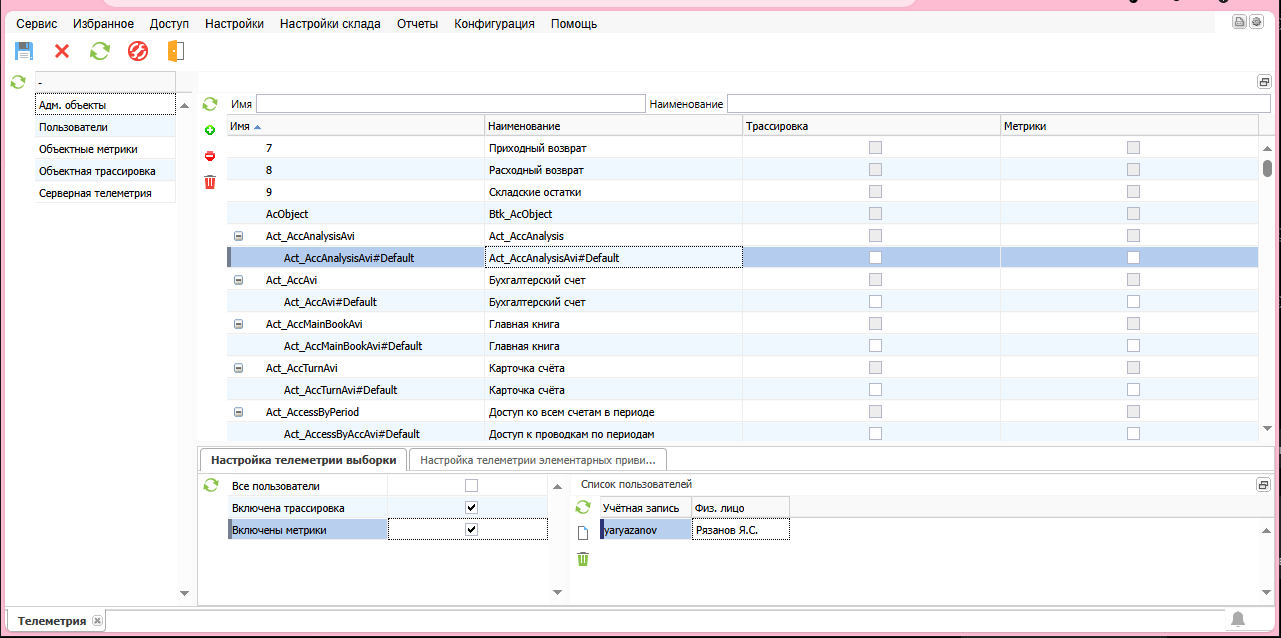
Task: Uncheck the "Включены метрики" checkbox
Action: (471, 530)
